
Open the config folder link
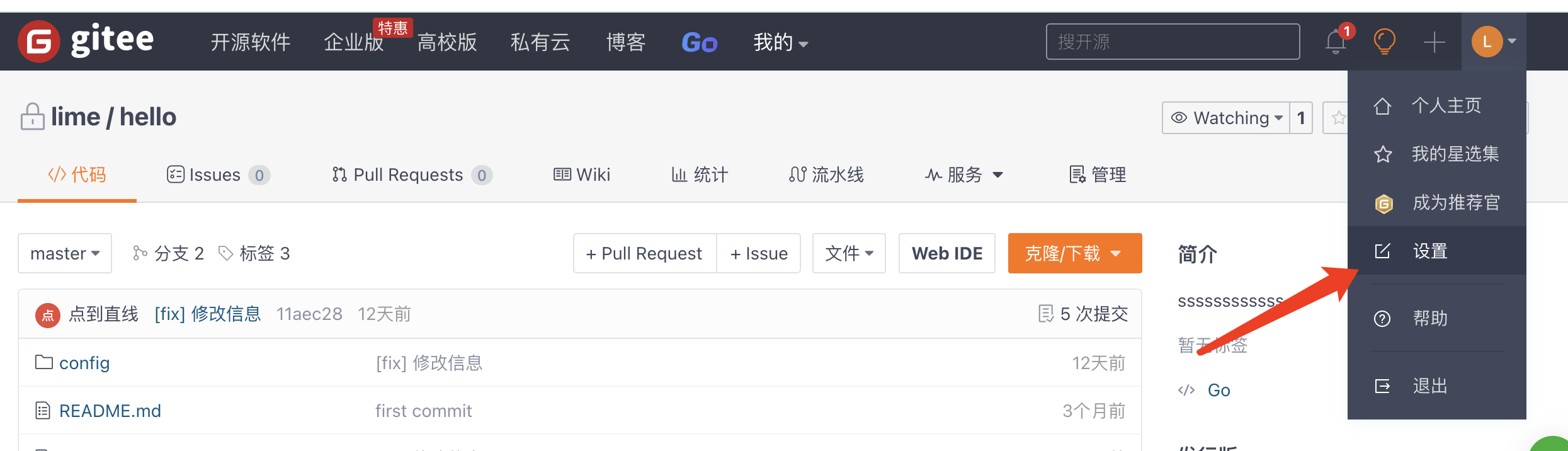[x=84, y=363]
